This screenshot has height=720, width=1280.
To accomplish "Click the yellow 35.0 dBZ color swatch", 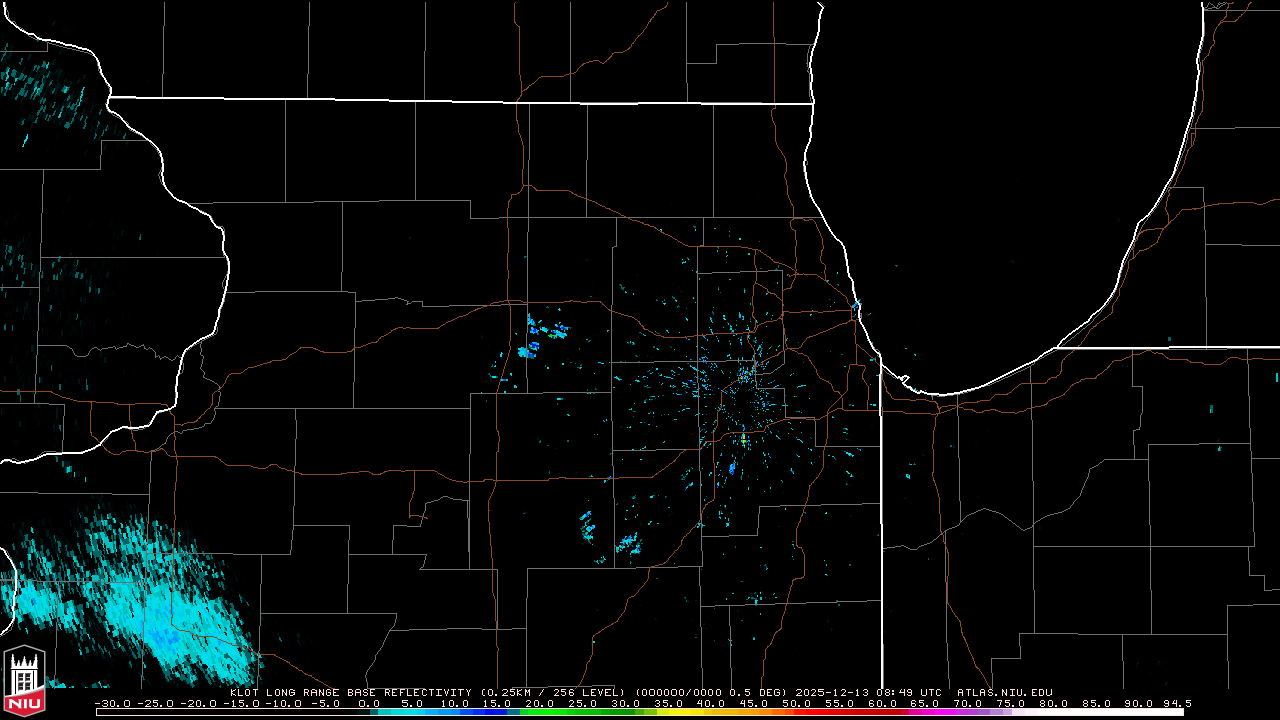I will pyautogui.click(x=667, y=712).
